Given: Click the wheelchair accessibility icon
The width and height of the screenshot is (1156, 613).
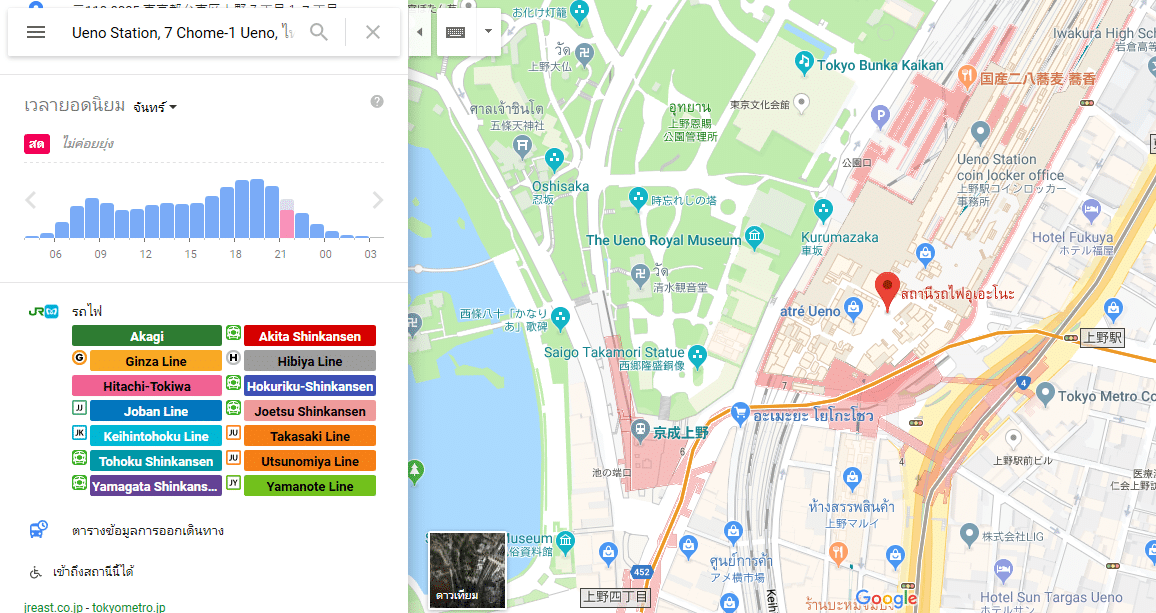Looking at the screenshot, I should [35, 572].
